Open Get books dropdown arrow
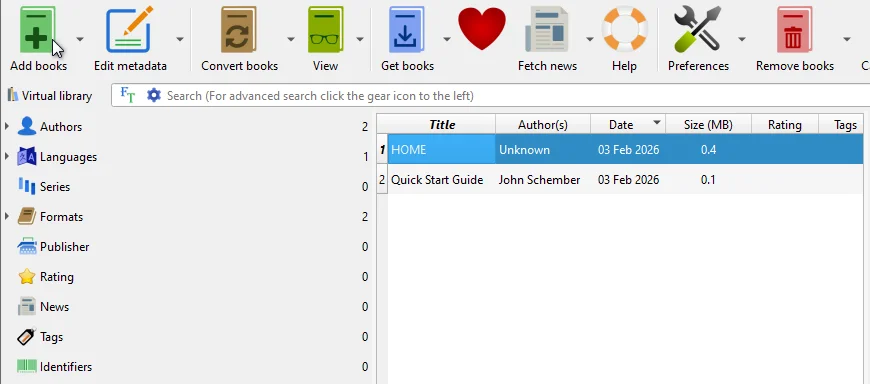The height and width of the screenshot is (384, 870). coord(447,39)
